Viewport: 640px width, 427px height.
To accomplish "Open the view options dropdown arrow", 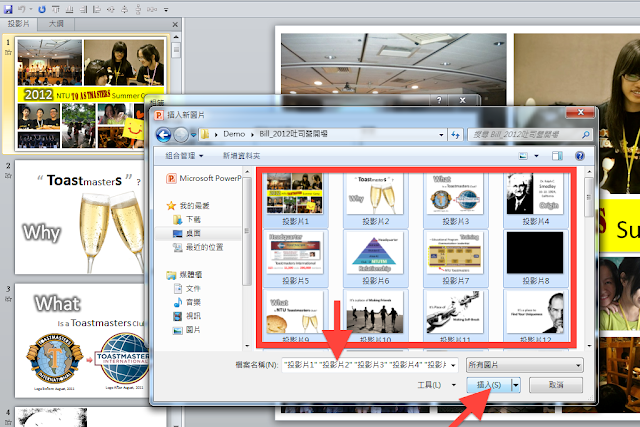I will (536, 156).
